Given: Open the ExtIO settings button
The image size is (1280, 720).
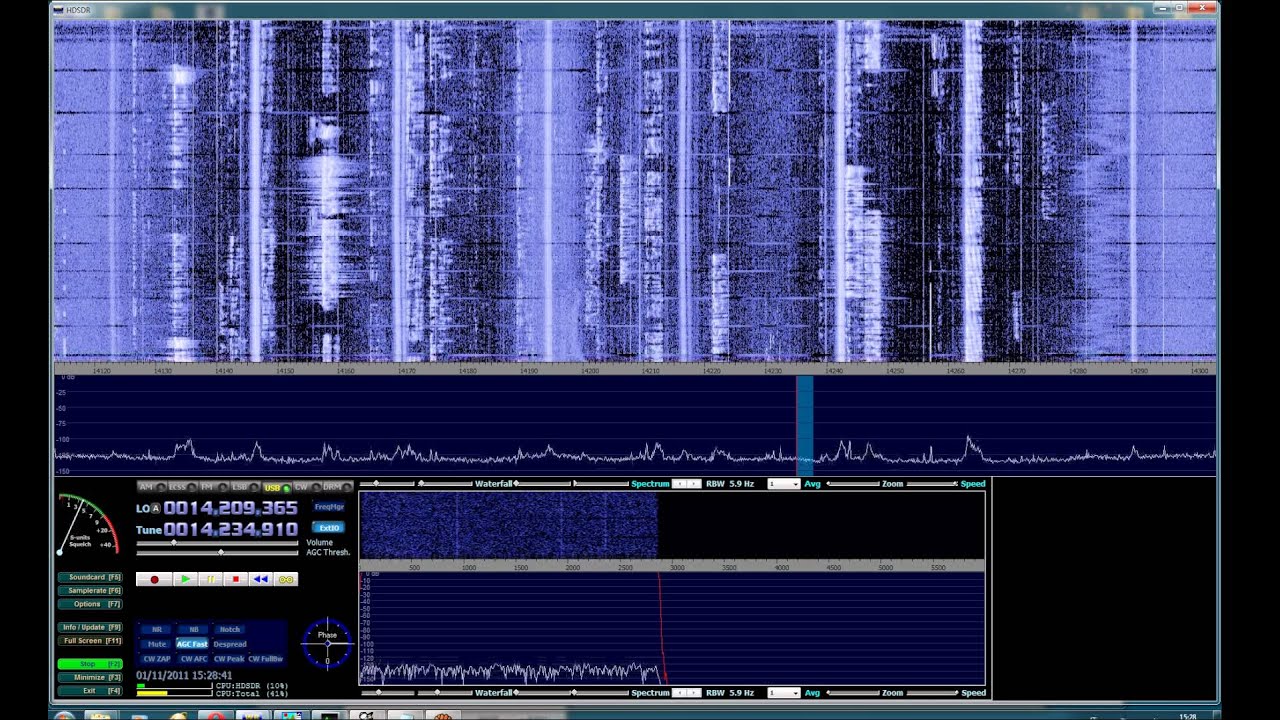Looking at the screenshot, I should [329, 527].
